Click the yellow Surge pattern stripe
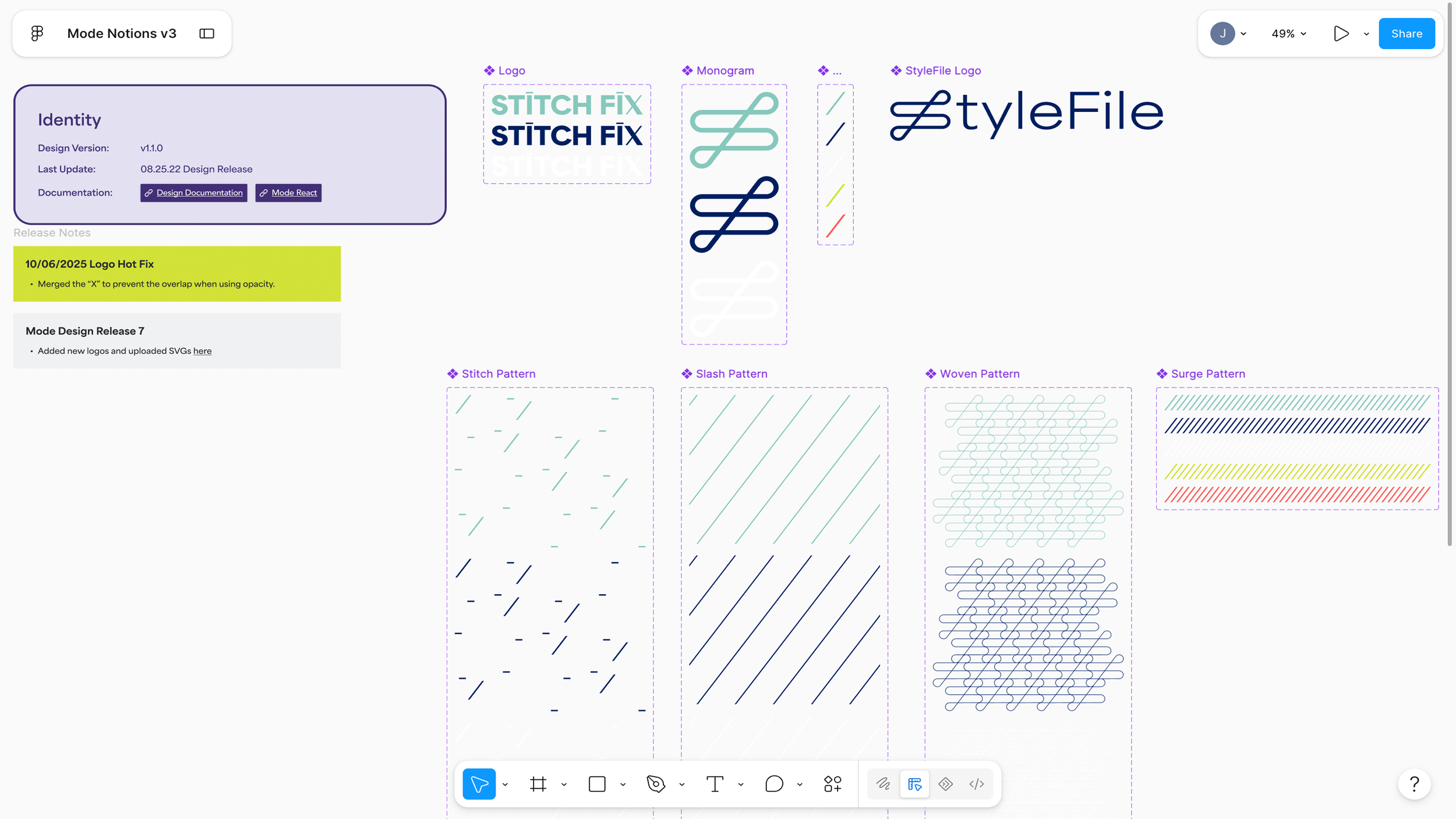 tap(1297, 471)
